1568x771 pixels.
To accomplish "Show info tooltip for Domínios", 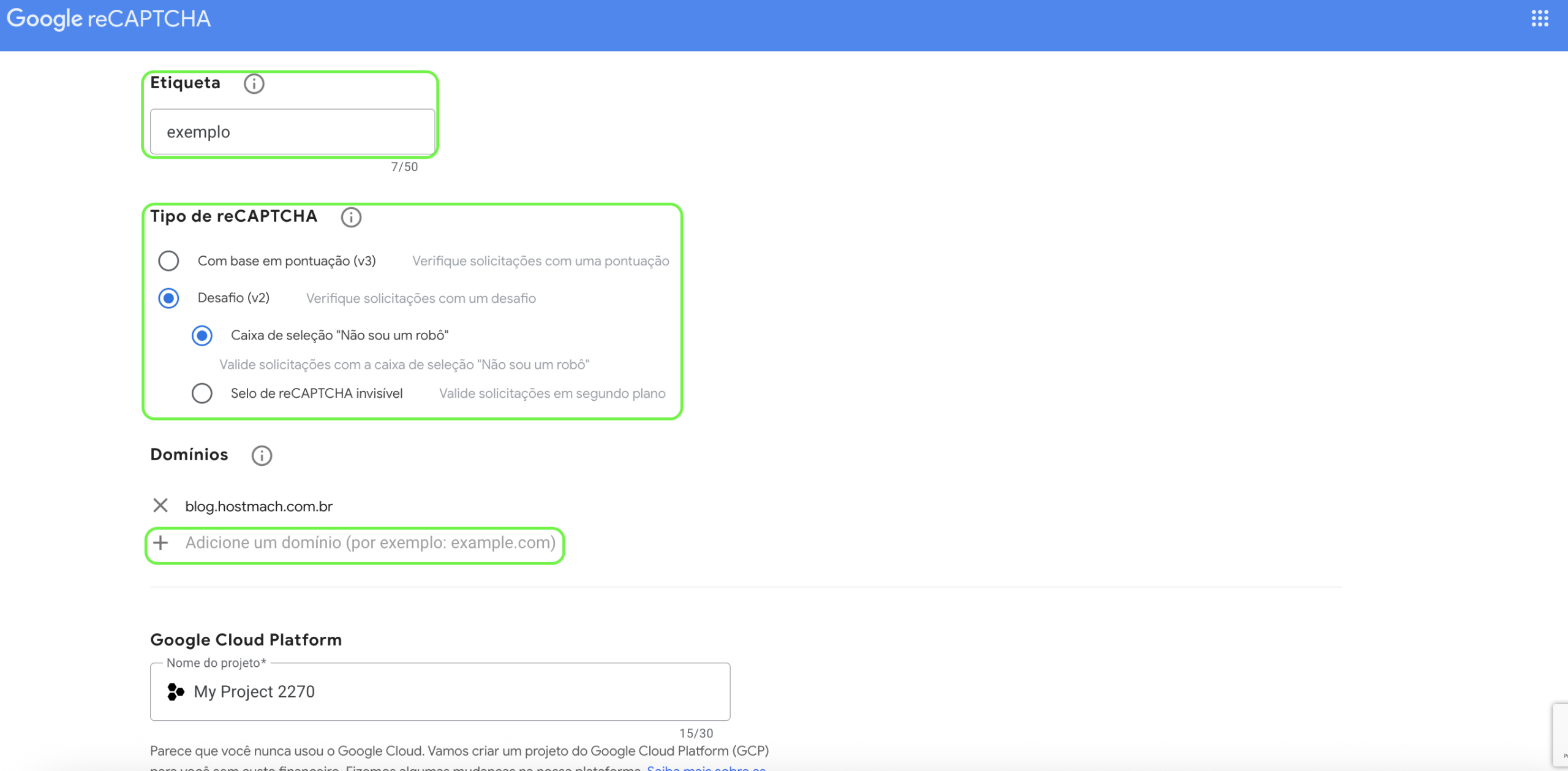I will (262, 455).
